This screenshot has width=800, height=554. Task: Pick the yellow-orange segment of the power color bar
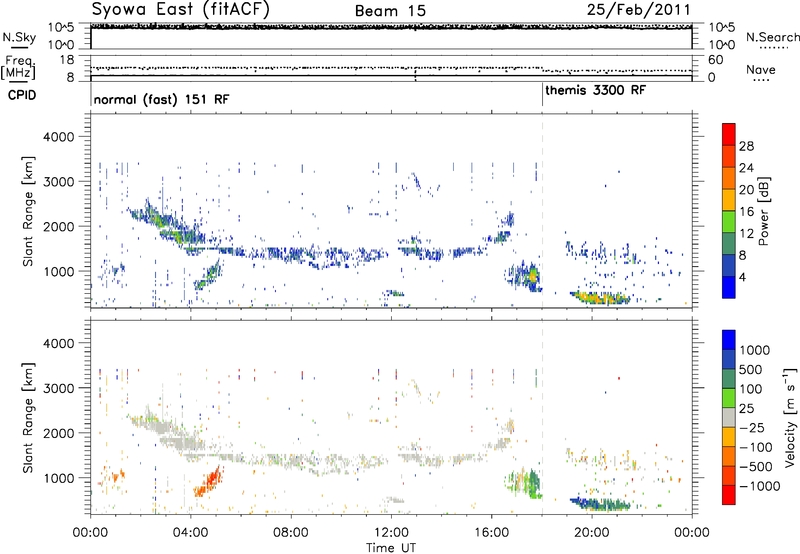click(729, 199)
